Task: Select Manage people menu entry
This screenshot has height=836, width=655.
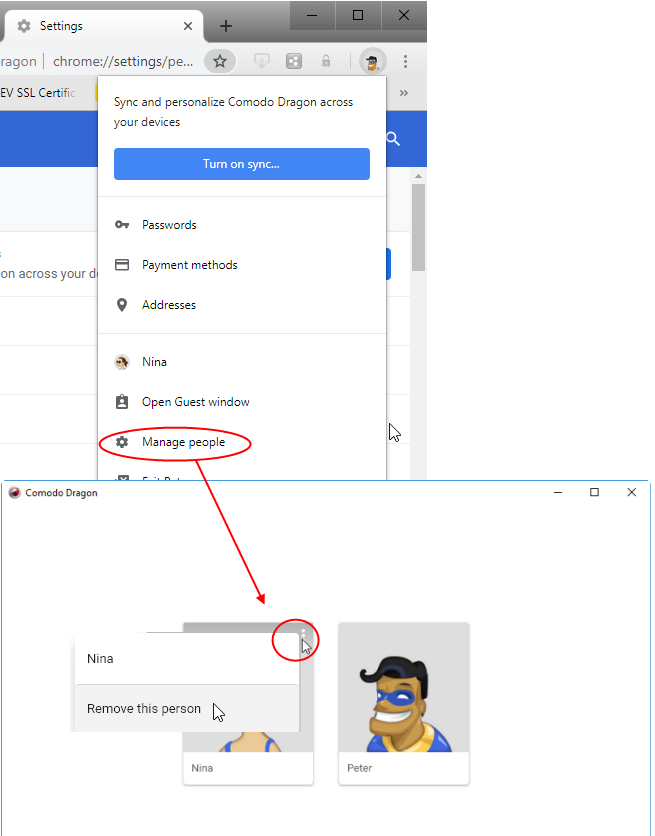Action: (x=241, y=442)
